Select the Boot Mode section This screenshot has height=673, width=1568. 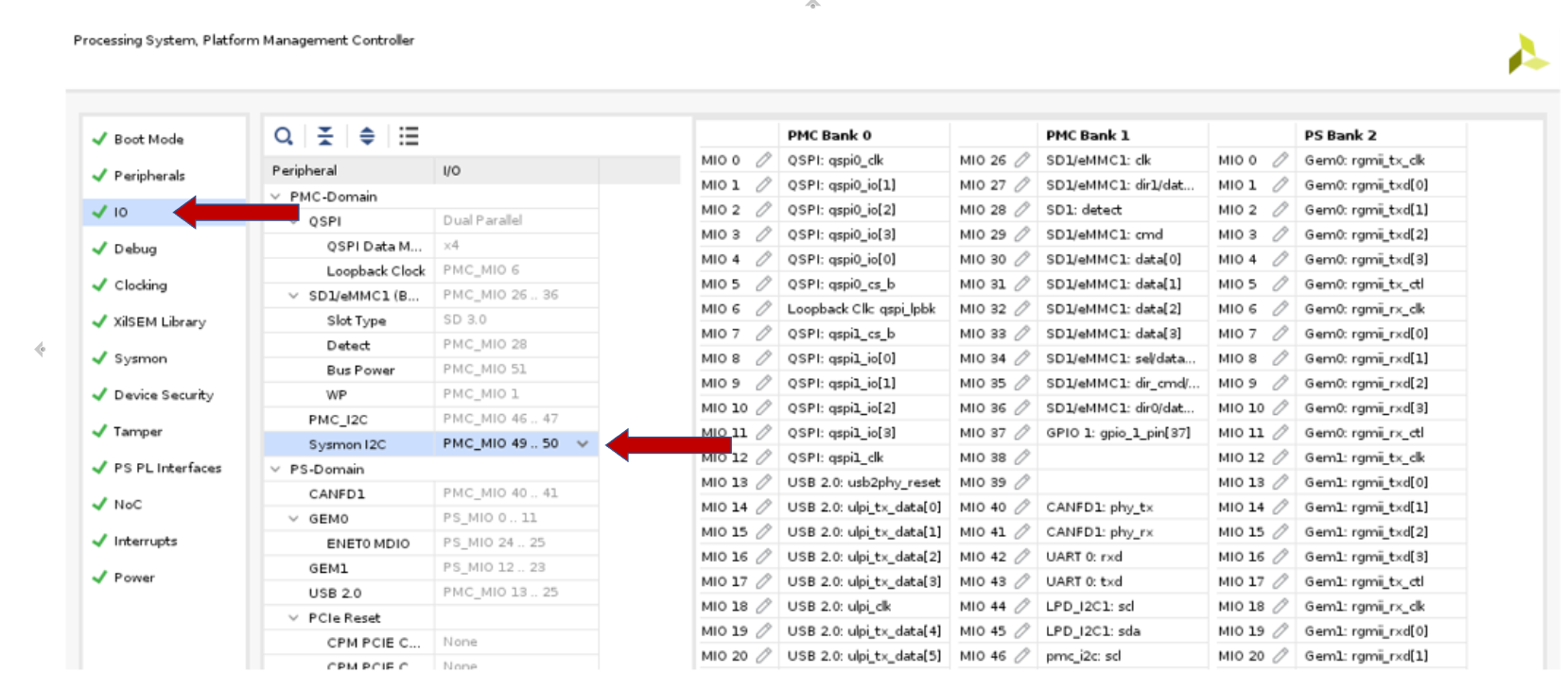[x=148, y=139]
